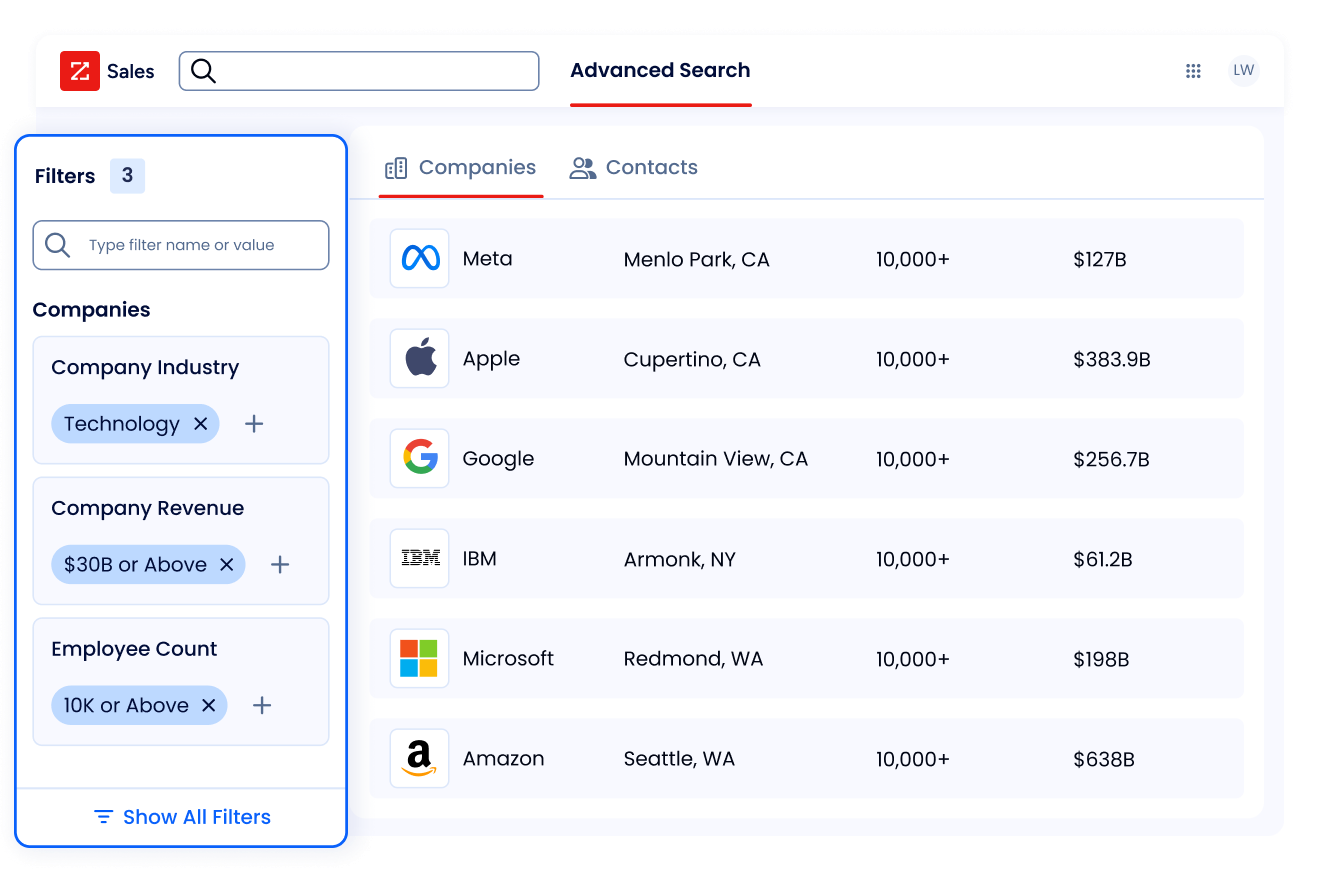Click the Company Revenue heading
This screenshot has width=1320, height=872.
click(x=148, y=508)
